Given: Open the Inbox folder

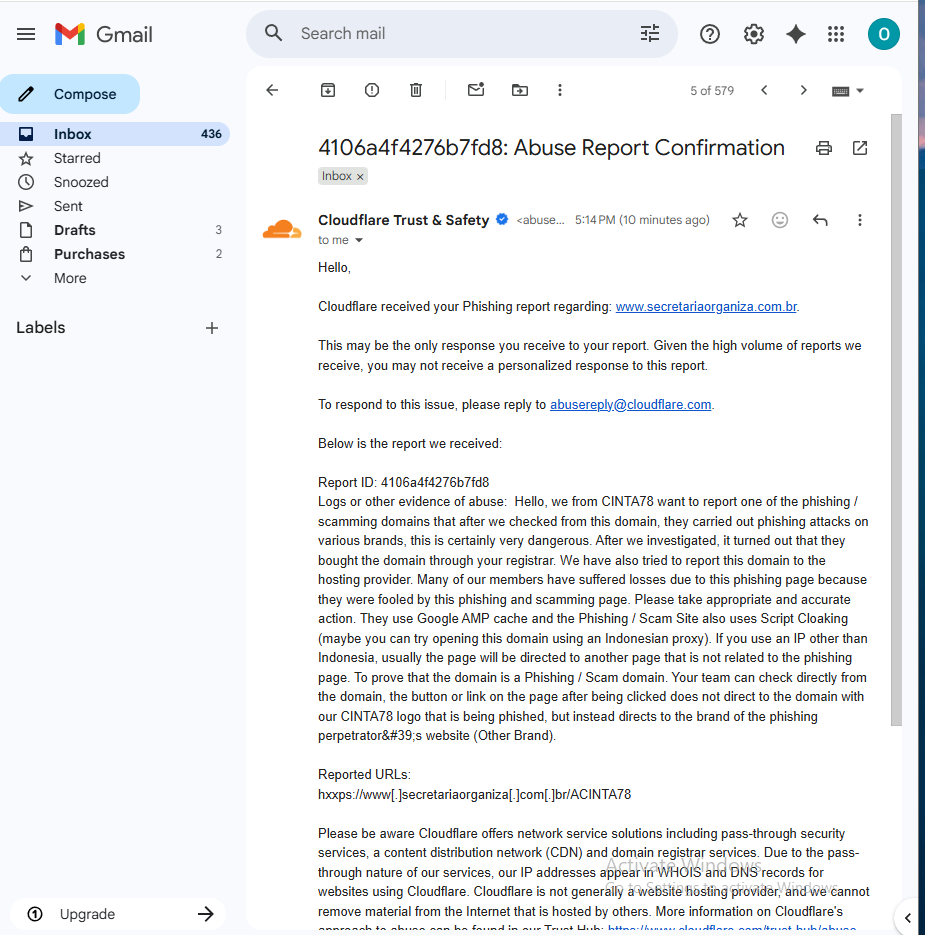Looking at the screenshot, I should pyautogui.click(x=115, y=134).
